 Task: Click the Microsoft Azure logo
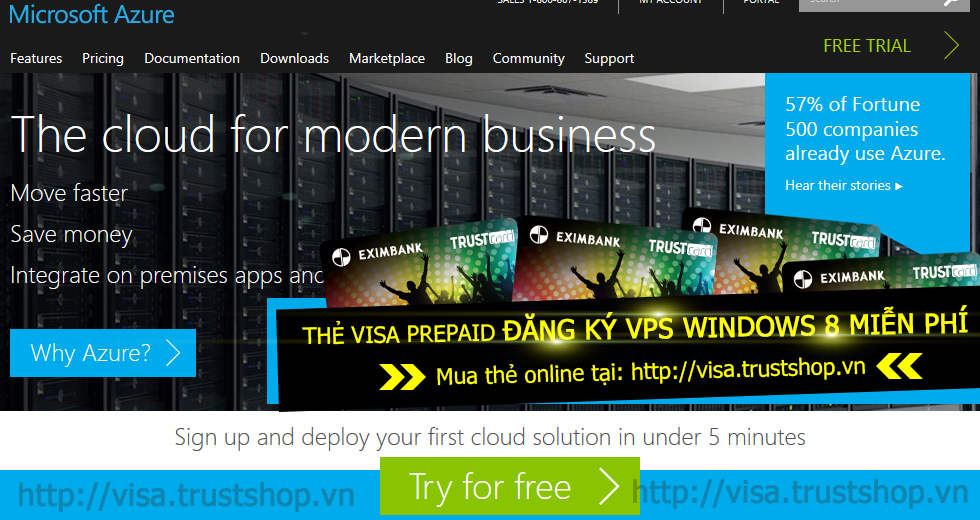[92, 14]
